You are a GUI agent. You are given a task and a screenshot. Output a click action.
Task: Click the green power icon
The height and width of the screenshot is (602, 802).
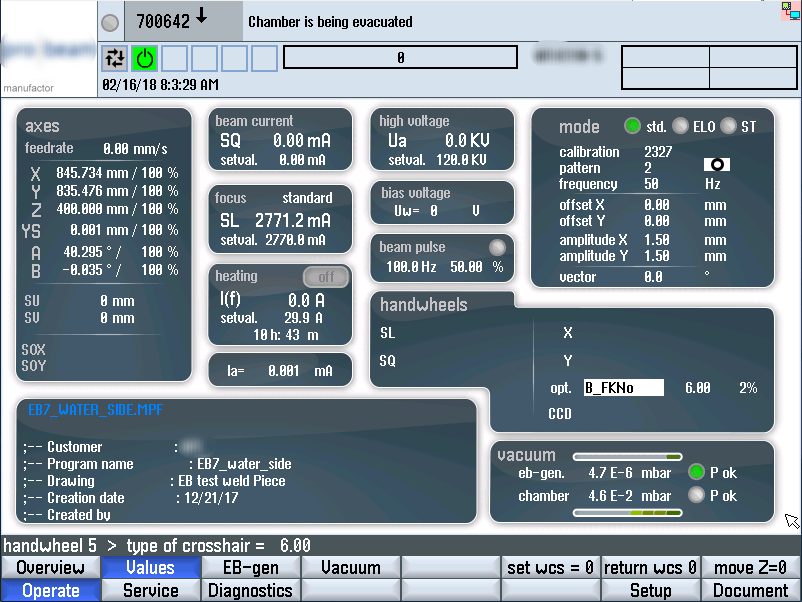146,58
